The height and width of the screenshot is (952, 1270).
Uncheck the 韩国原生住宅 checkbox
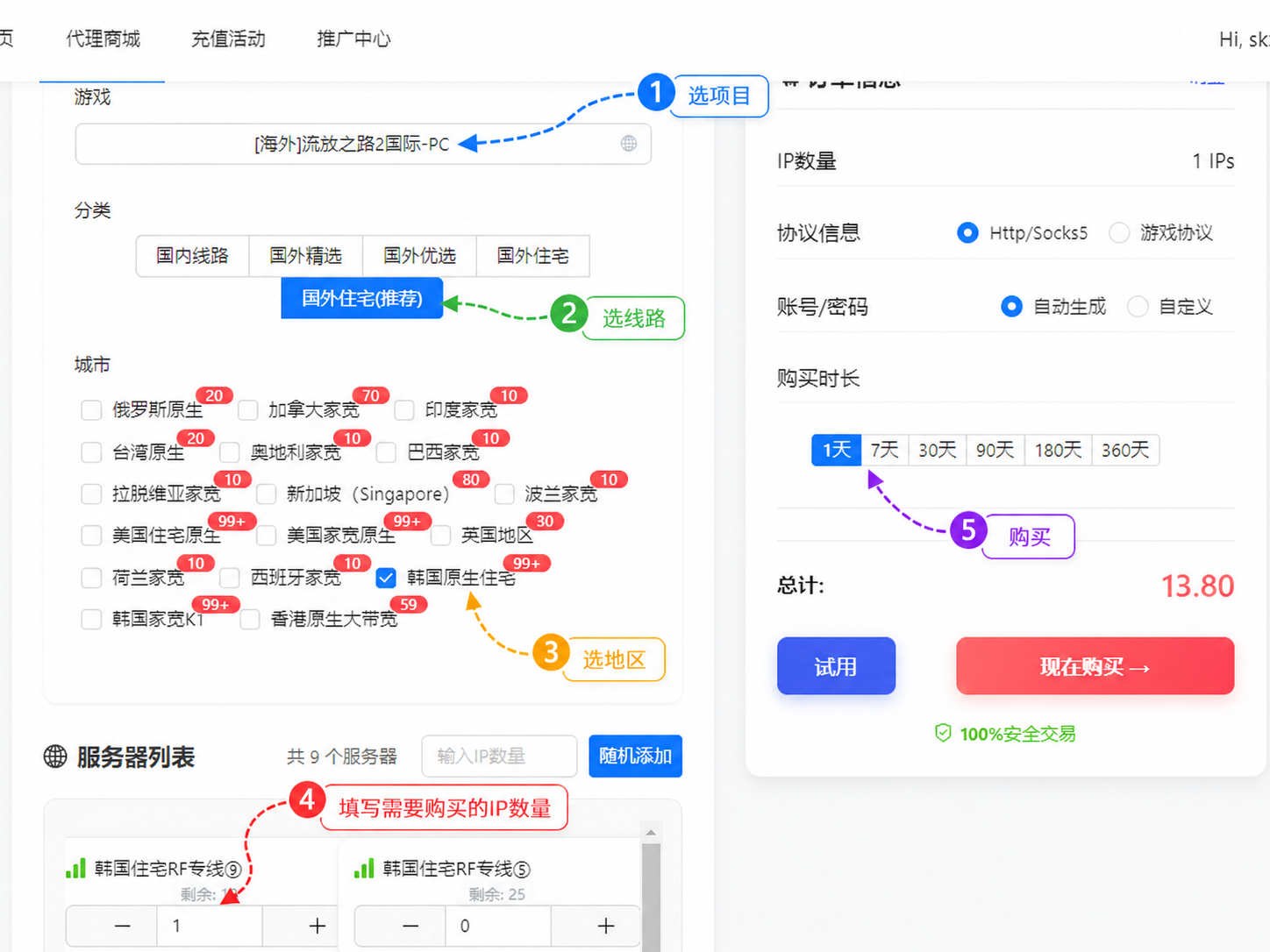point(386,578)
